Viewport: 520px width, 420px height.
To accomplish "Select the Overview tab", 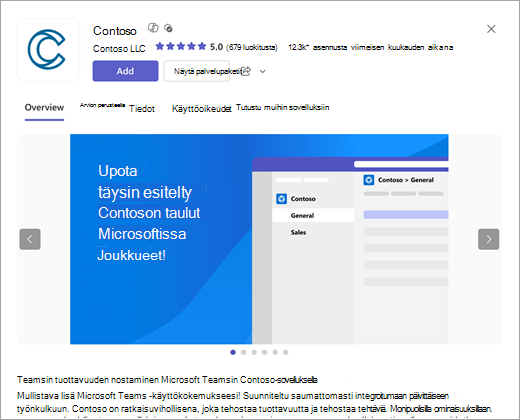I will [44, 107].
